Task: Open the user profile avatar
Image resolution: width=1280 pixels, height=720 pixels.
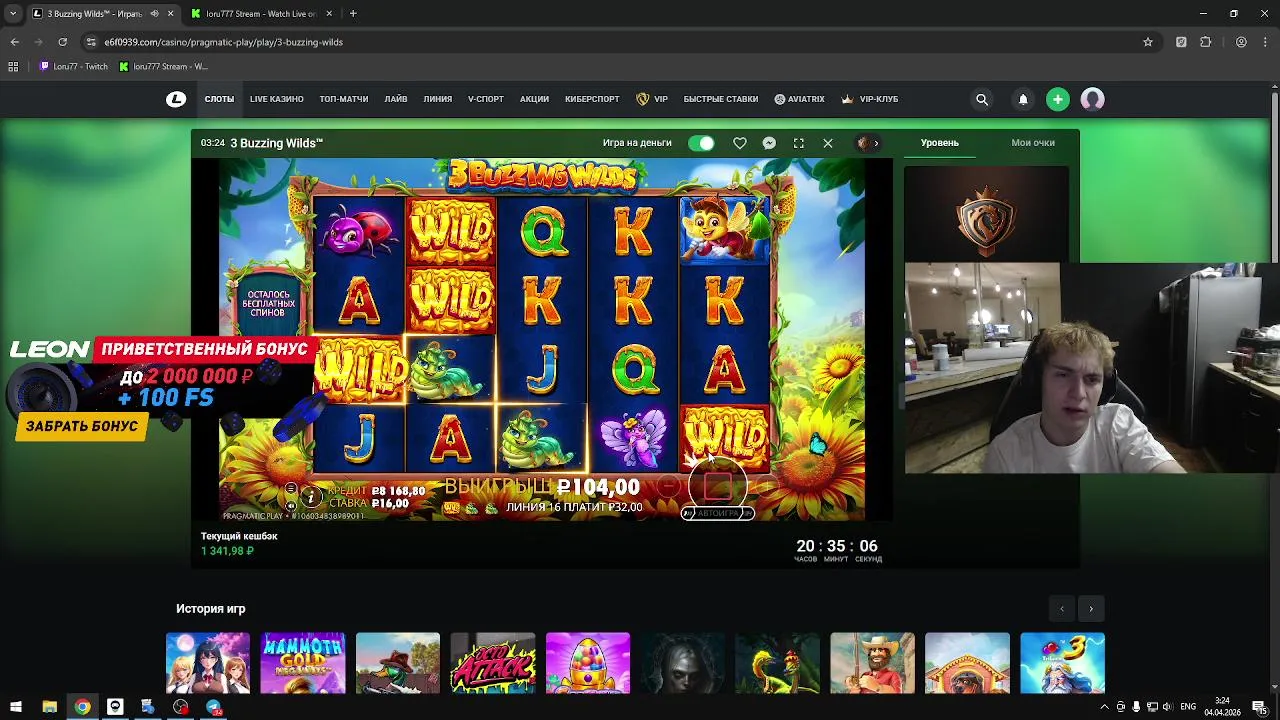Action: [x=1092, y=99]
